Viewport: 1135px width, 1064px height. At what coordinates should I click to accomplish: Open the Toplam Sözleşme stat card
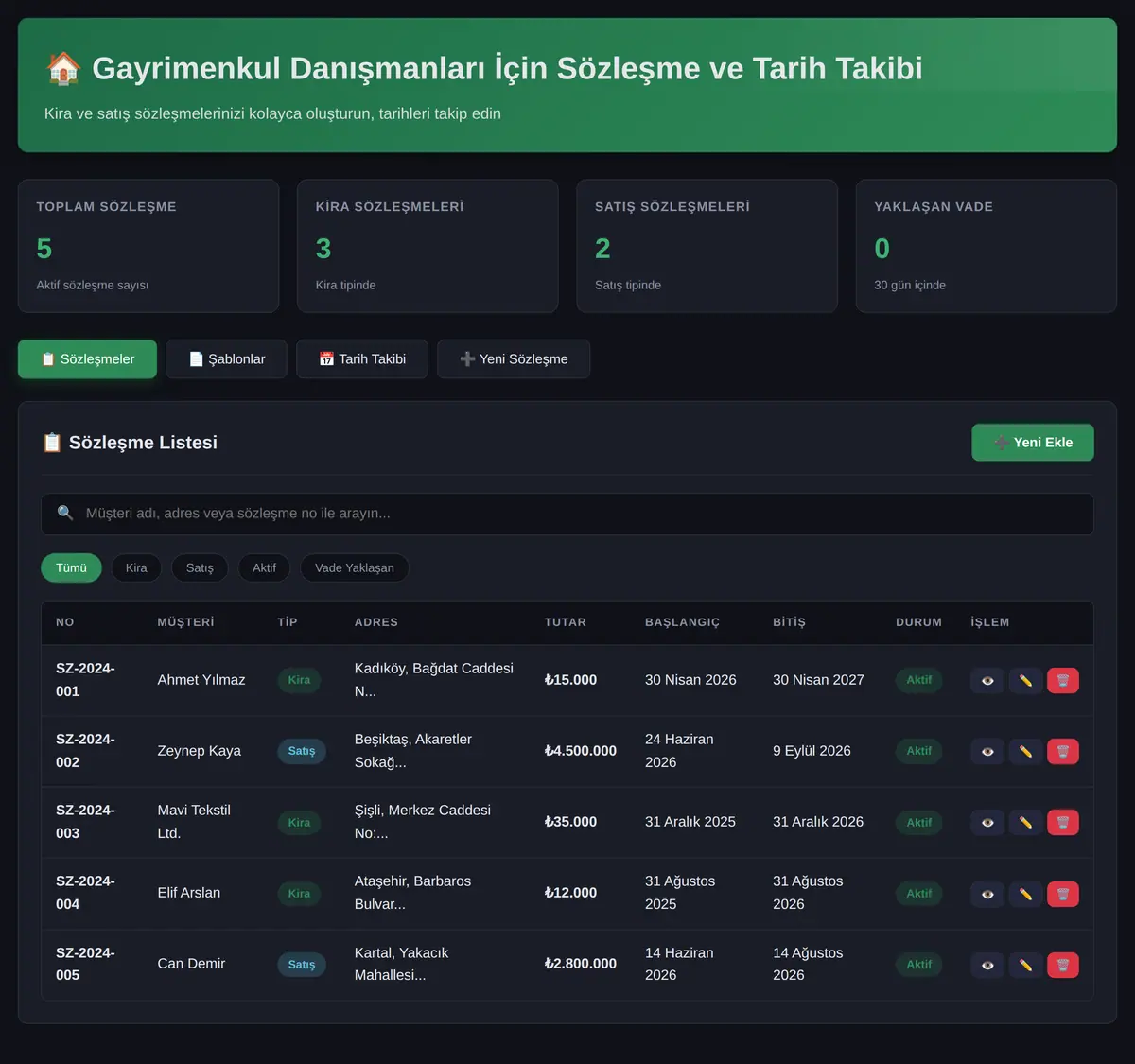(148, 246)
